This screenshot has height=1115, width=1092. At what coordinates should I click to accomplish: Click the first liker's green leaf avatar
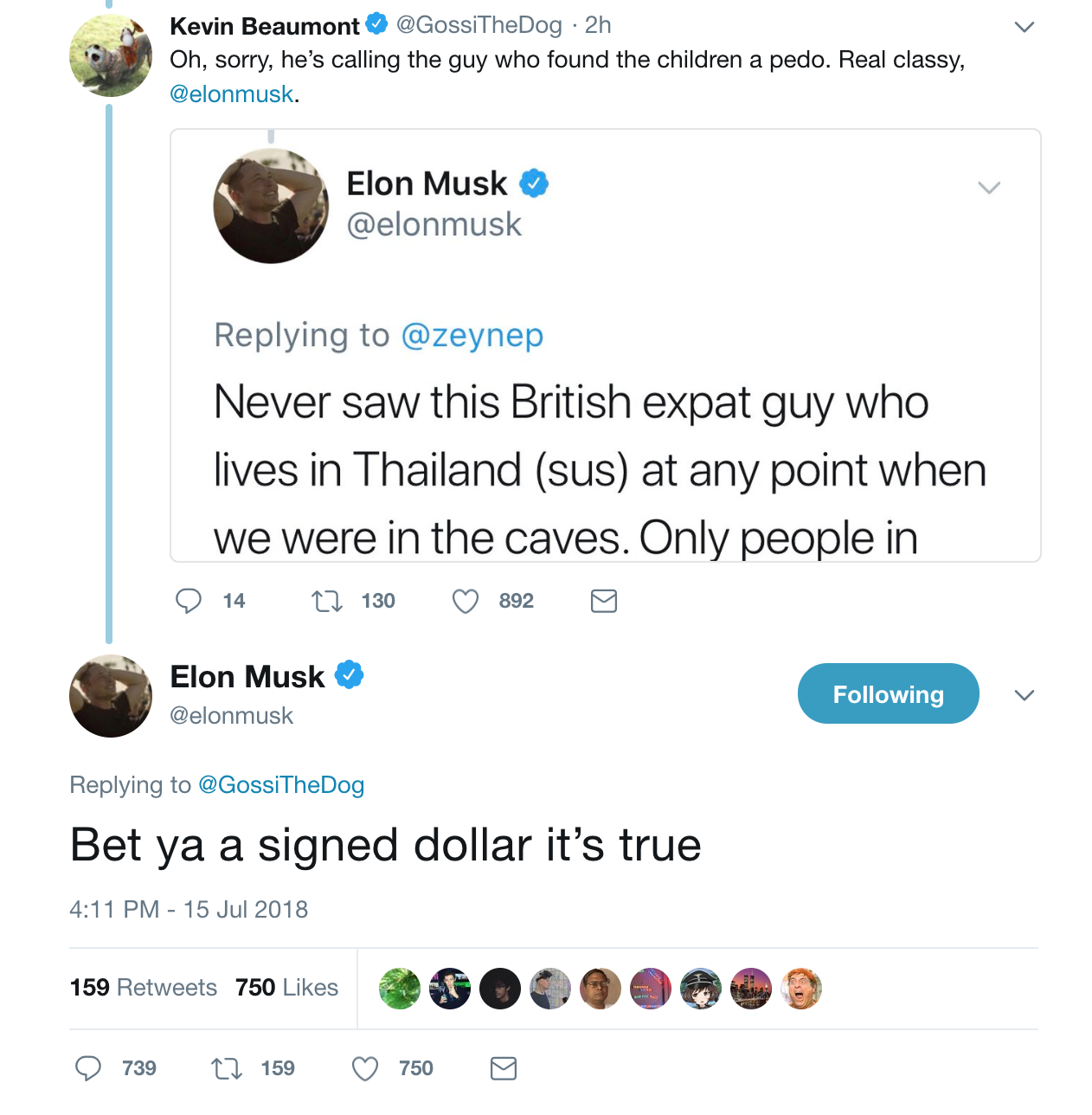pyautogui.click(x=400, y=989)
